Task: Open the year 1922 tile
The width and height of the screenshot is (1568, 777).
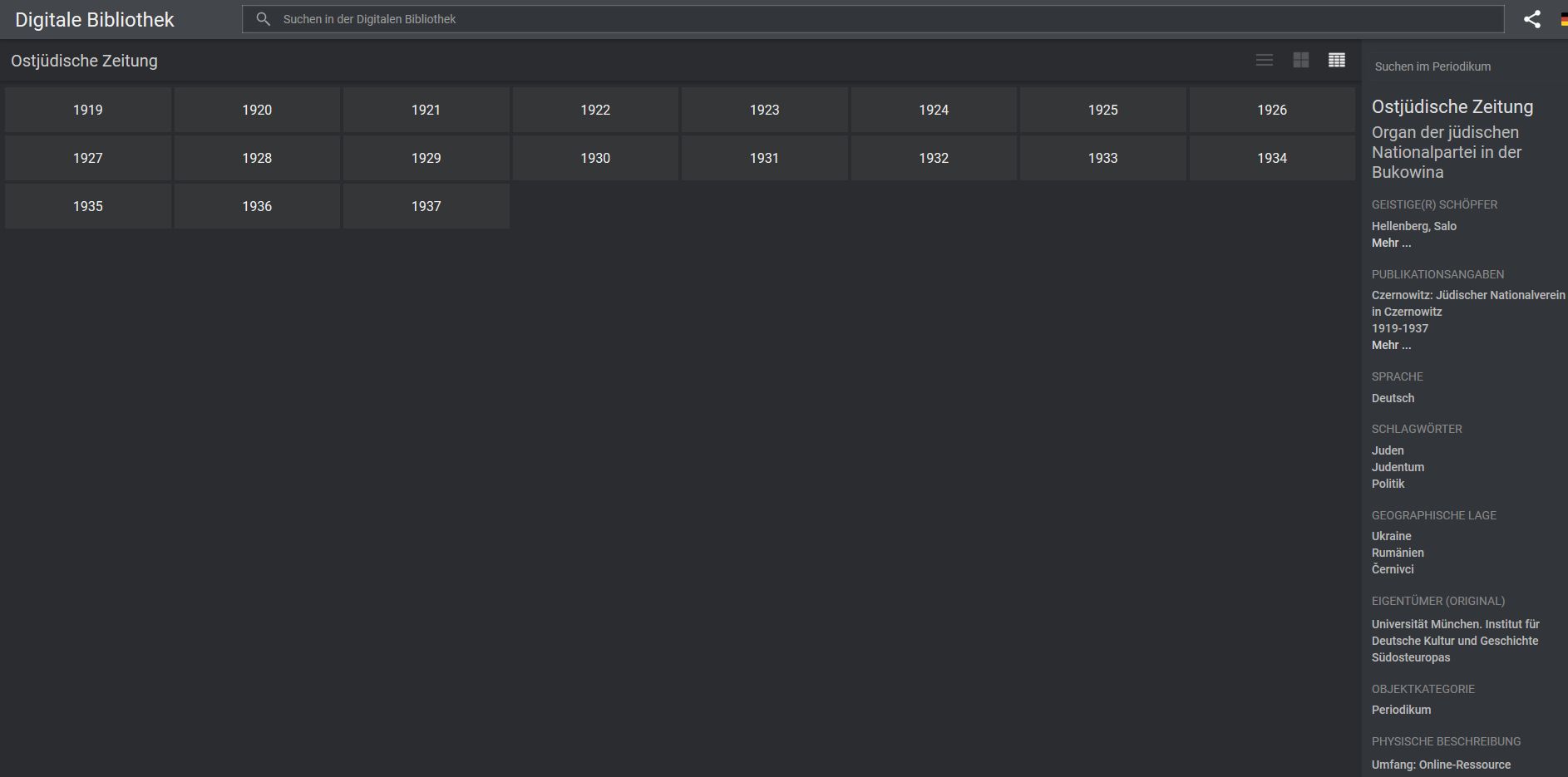Action: (595, 110)
